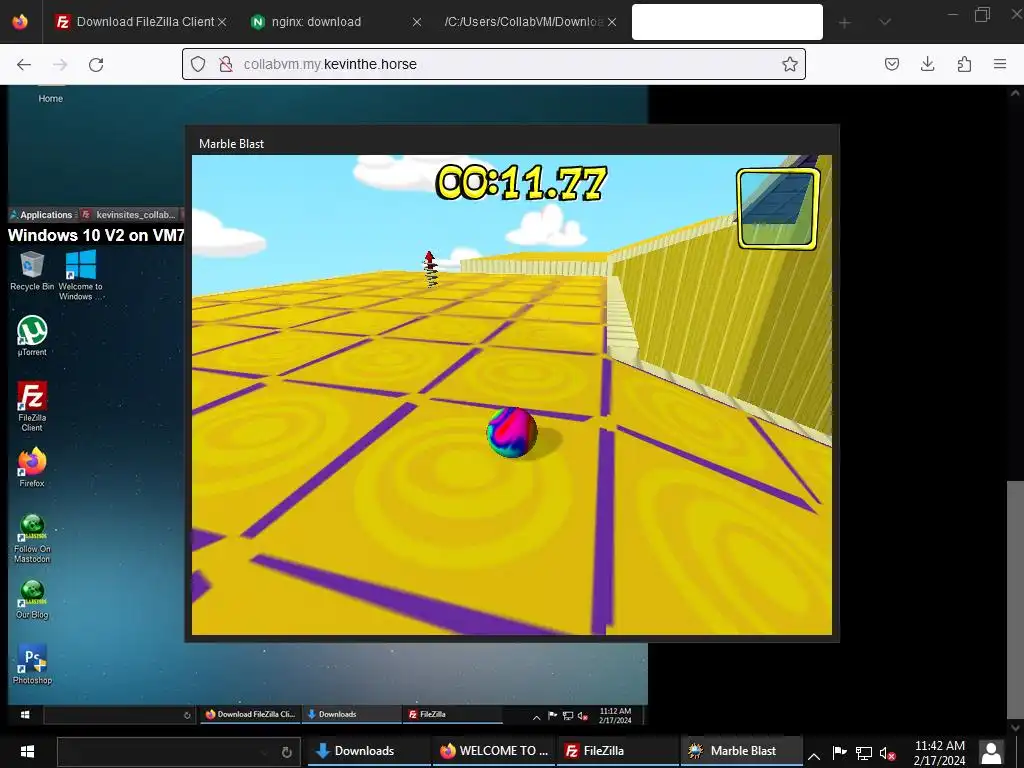
Task: Click Download FileZilla Cli... in inner VM taskbar
Action: 249,714
